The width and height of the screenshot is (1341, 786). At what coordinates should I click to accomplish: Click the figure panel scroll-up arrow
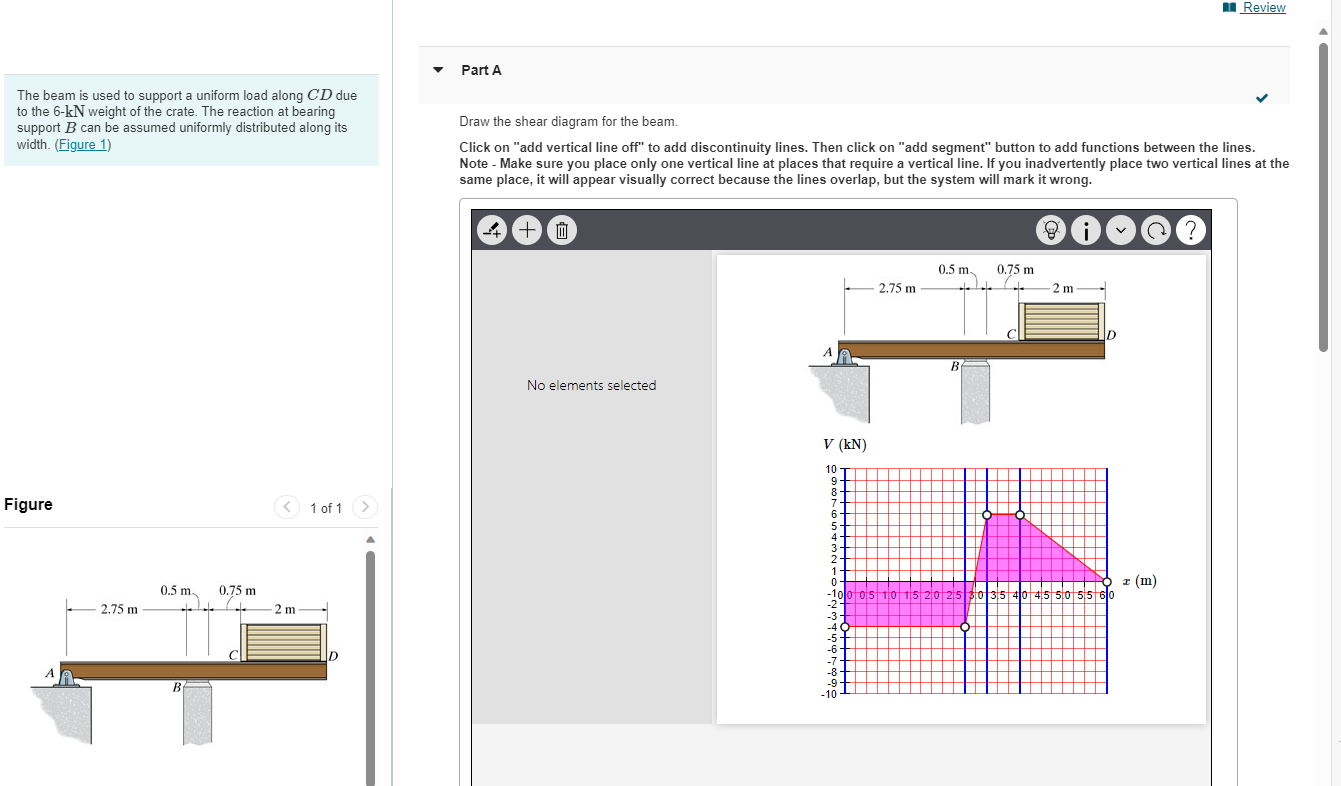pyautogui.click(x=370, y=540)
